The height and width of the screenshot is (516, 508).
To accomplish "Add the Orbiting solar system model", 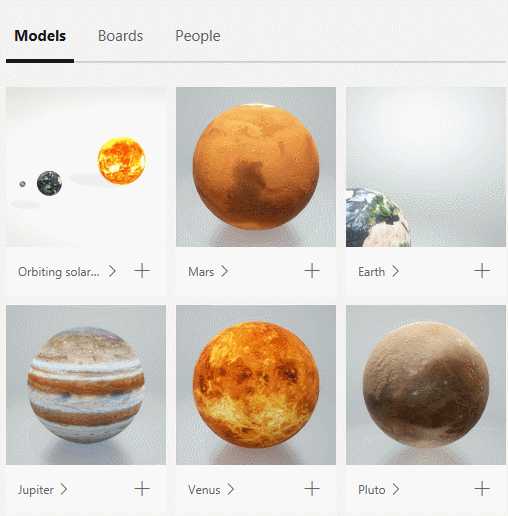I will [x=142, y=271].
